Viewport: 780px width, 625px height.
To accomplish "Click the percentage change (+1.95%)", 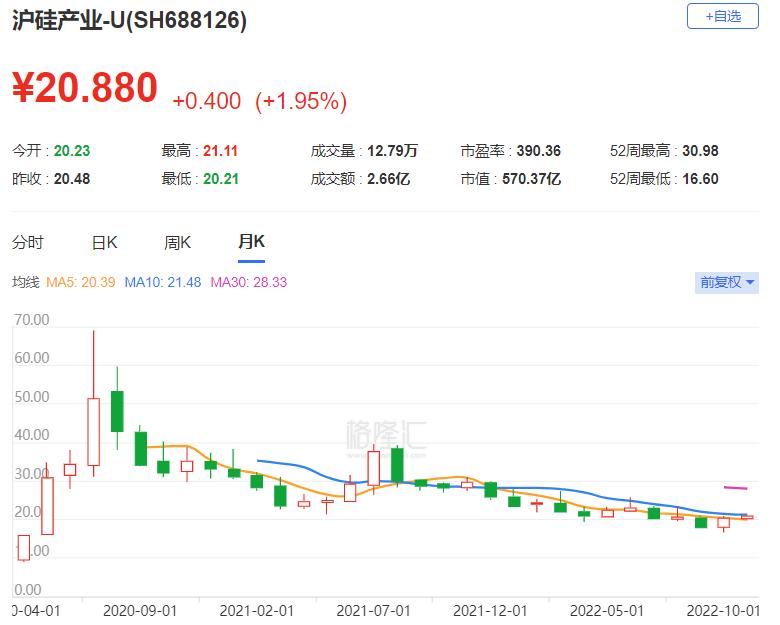I will tap(301, 101).
